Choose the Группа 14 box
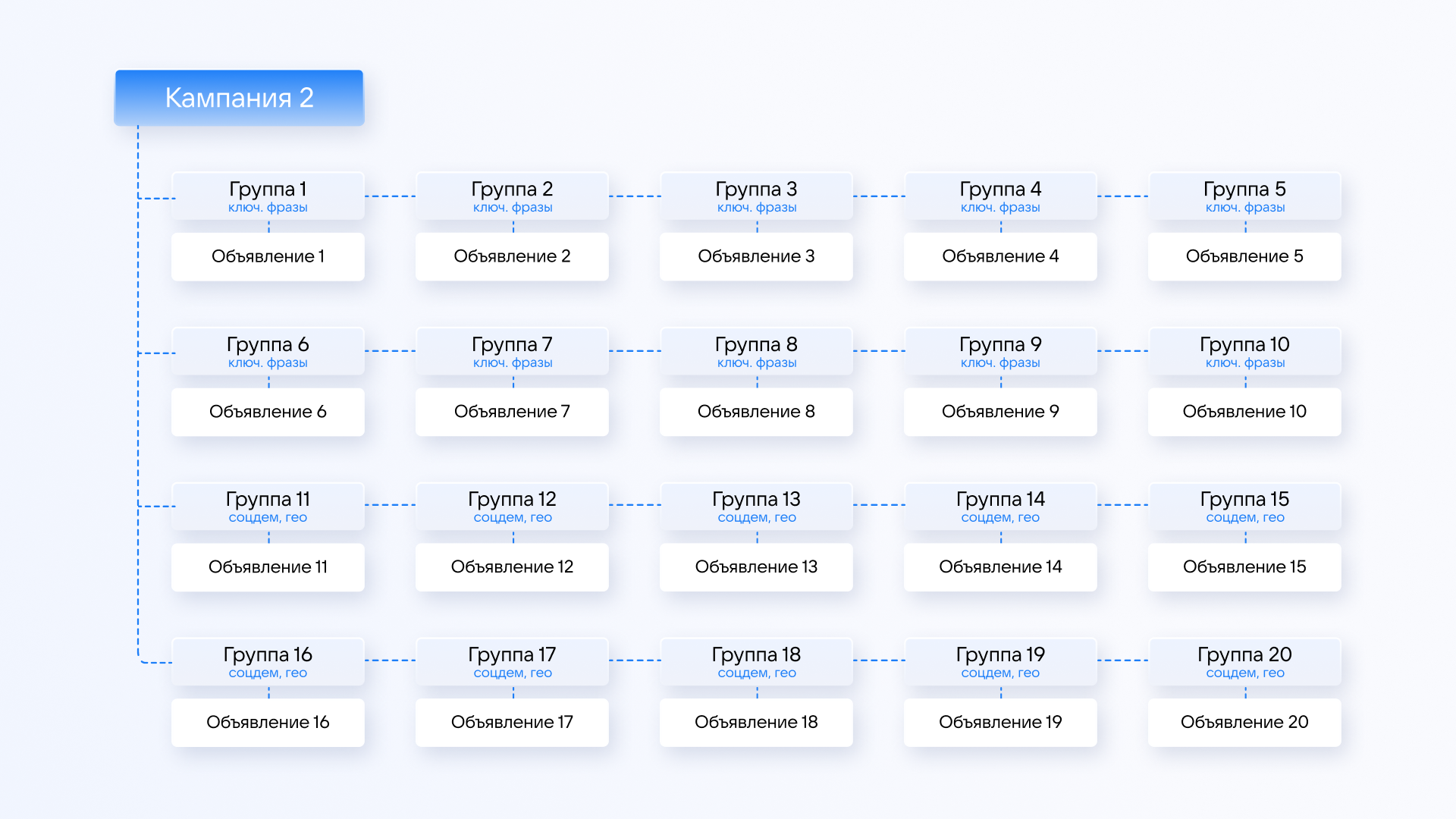This screenshot has width=1456, height=819. tap(1000, 507)
